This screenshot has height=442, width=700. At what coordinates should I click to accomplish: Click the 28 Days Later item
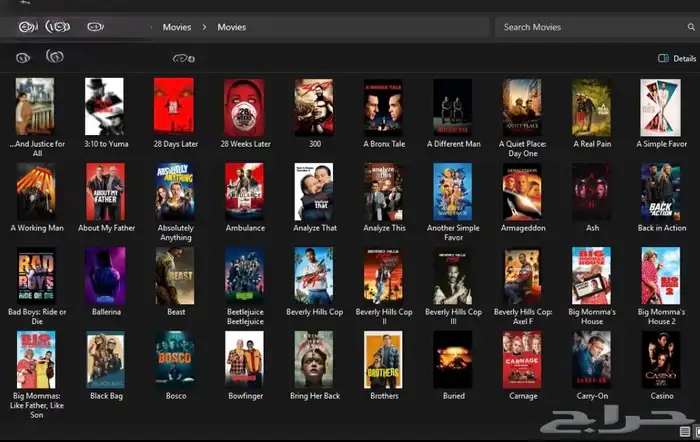[174, 106]
